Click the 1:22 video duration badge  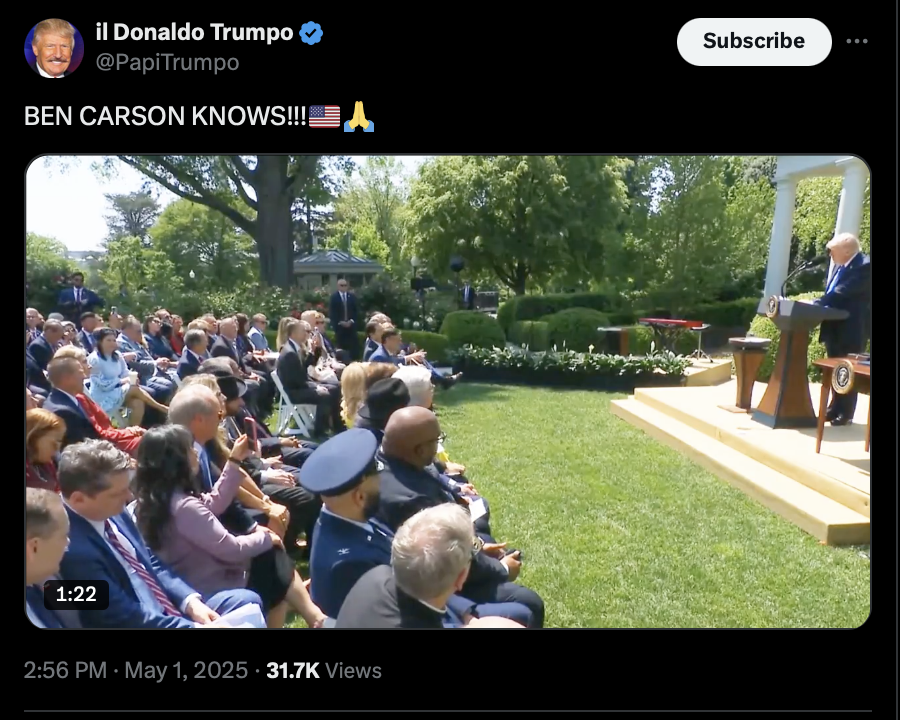[x=76, y=594]
